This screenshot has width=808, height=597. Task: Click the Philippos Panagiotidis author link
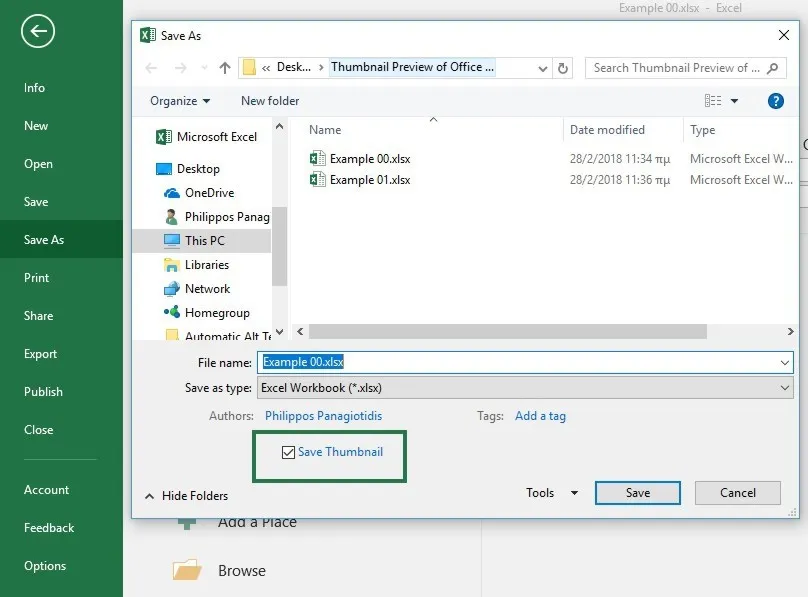click(x=324, y=416)
